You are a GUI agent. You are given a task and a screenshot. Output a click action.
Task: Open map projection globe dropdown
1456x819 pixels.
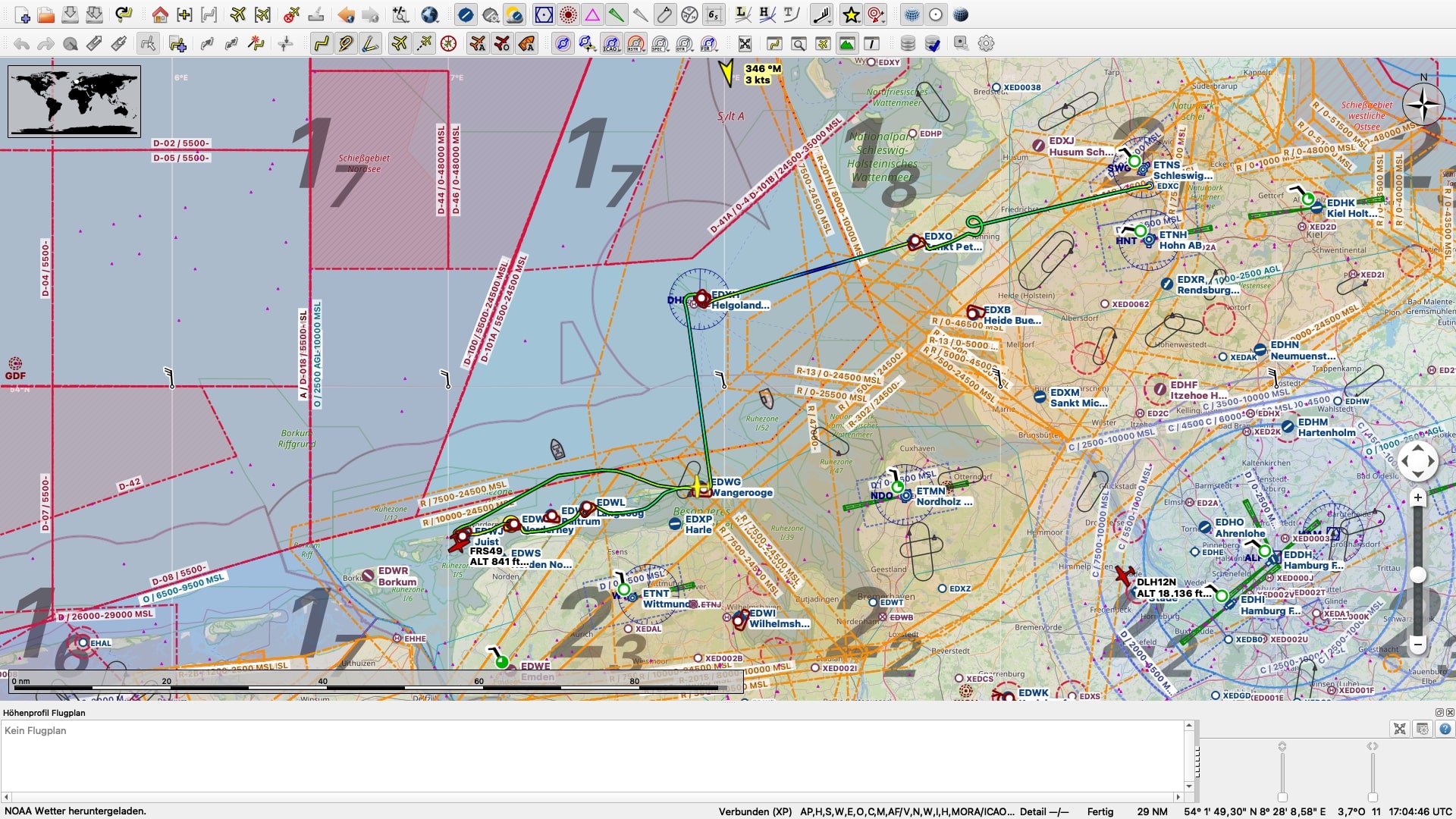pos(430,14)
